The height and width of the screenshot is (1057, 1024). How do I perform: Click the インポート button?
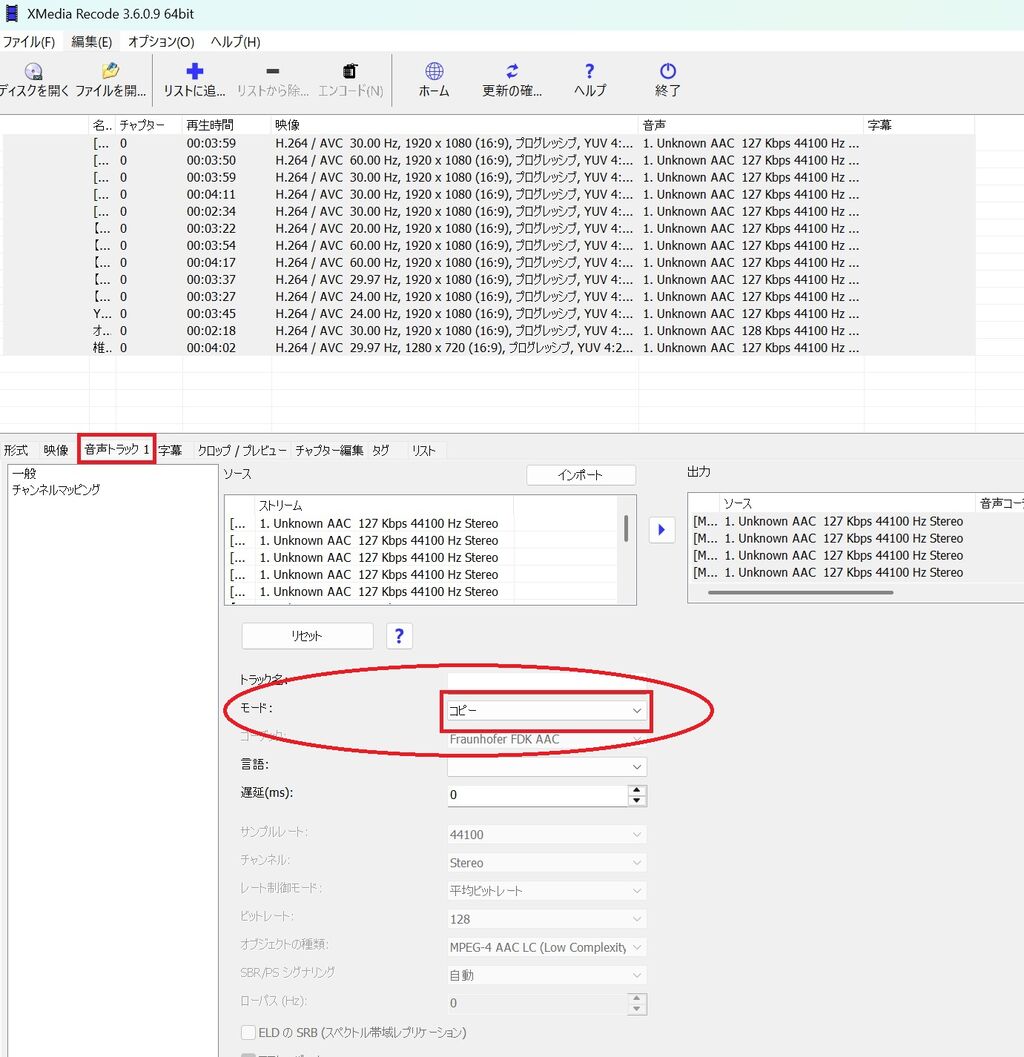580,475
